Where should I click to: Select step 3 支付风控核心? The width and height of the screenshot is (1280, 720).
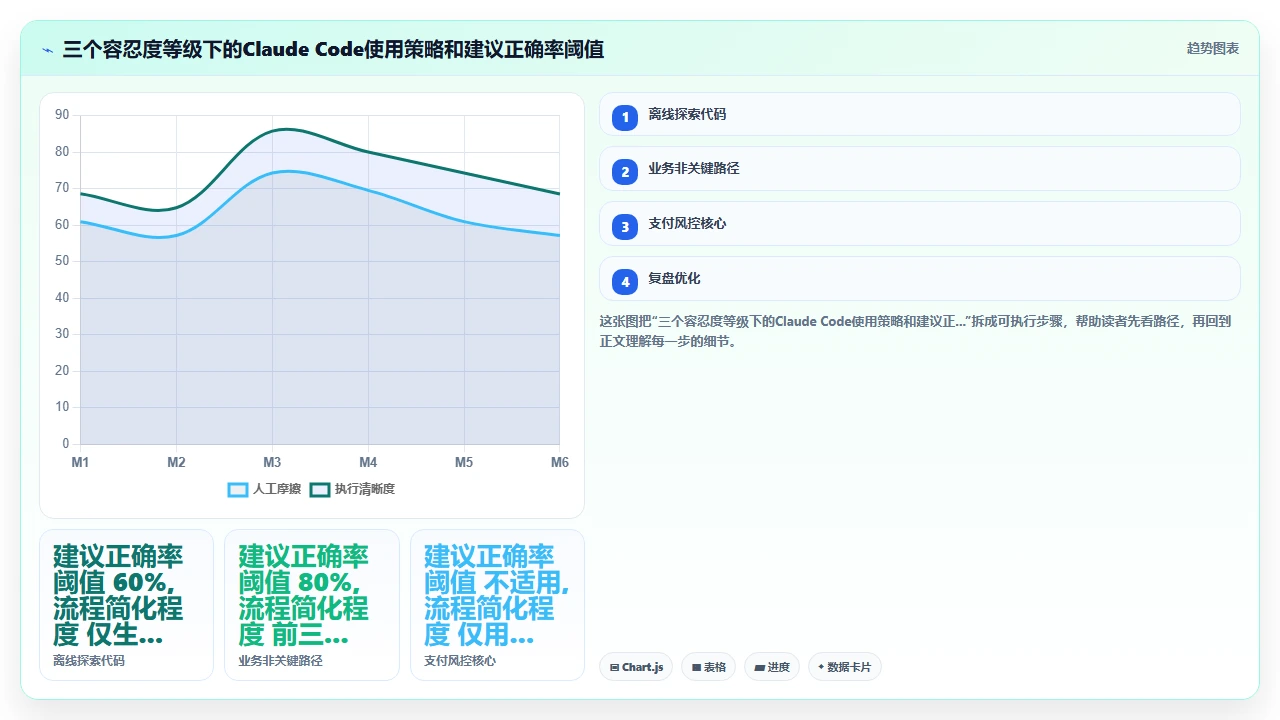tap(919, 224)
